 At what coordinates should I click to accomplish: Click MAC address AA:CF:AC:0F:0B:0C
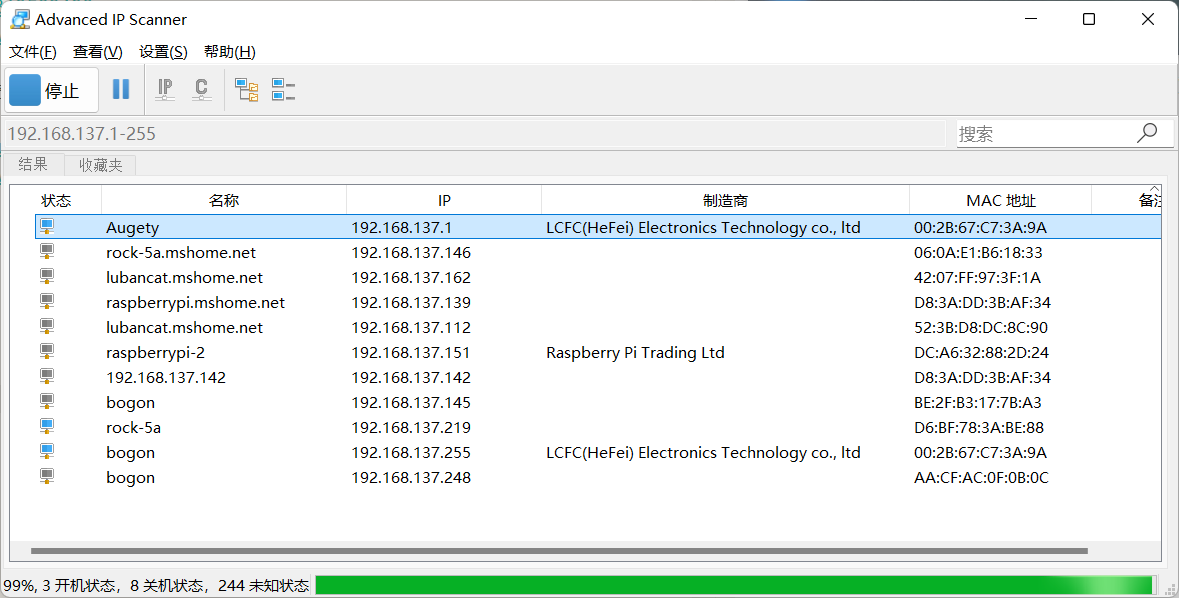[981, 478]
